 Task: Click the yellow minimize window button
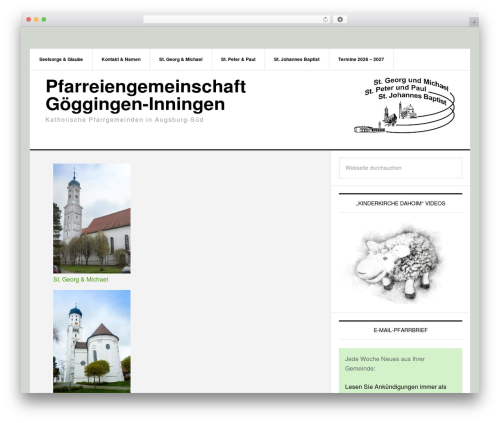coord(36,20)
